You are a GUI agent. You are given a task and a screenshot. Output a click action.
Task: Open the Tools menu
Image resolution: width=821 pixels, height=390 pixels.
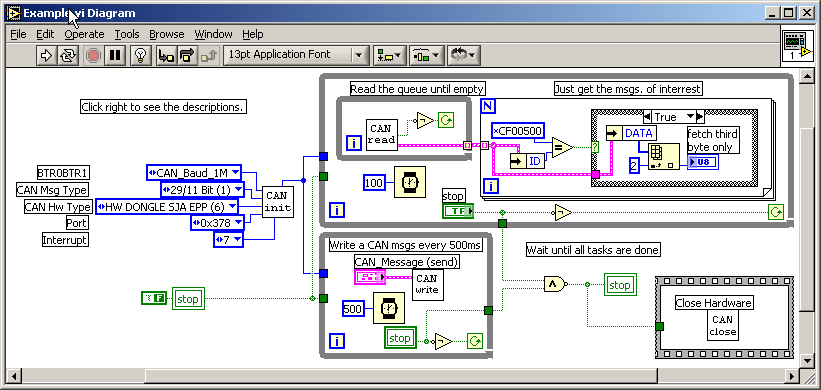point(127,34)
